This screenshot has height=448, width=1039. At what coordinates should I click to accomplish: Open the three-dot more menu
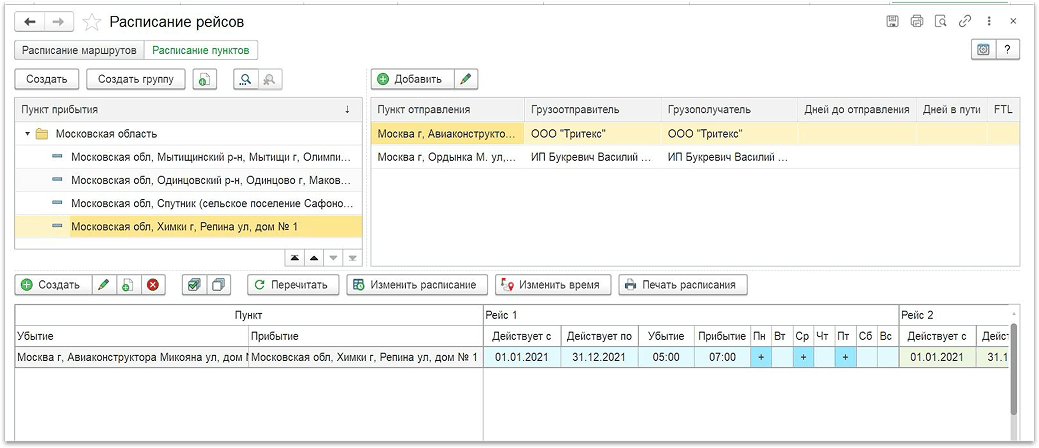(989, 21)
